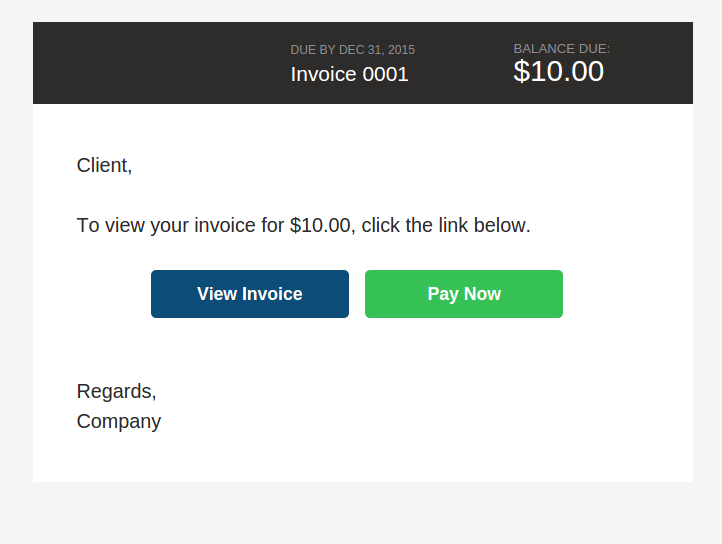Click the large $10.00 balance amount in header
The height and width of the screenshot is (544, 722).
559,71
